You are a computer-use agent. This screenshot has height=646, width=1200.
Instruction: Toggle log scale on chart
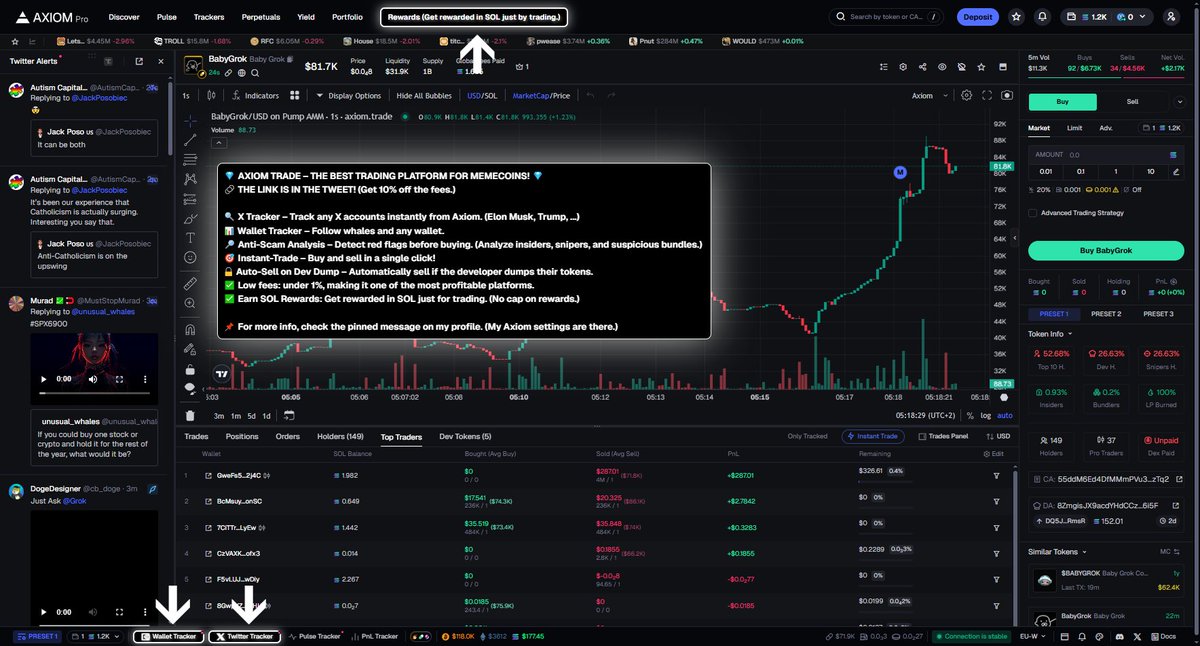click(x=986, y=415)
